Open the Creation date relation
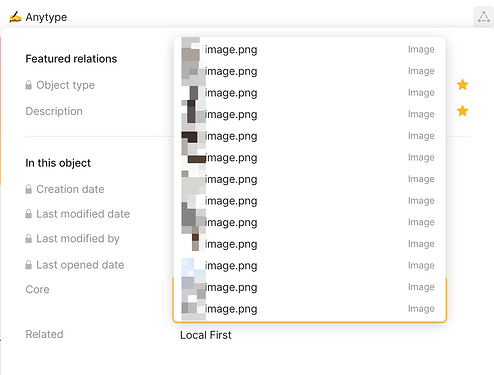 click(x=70, y=189)
